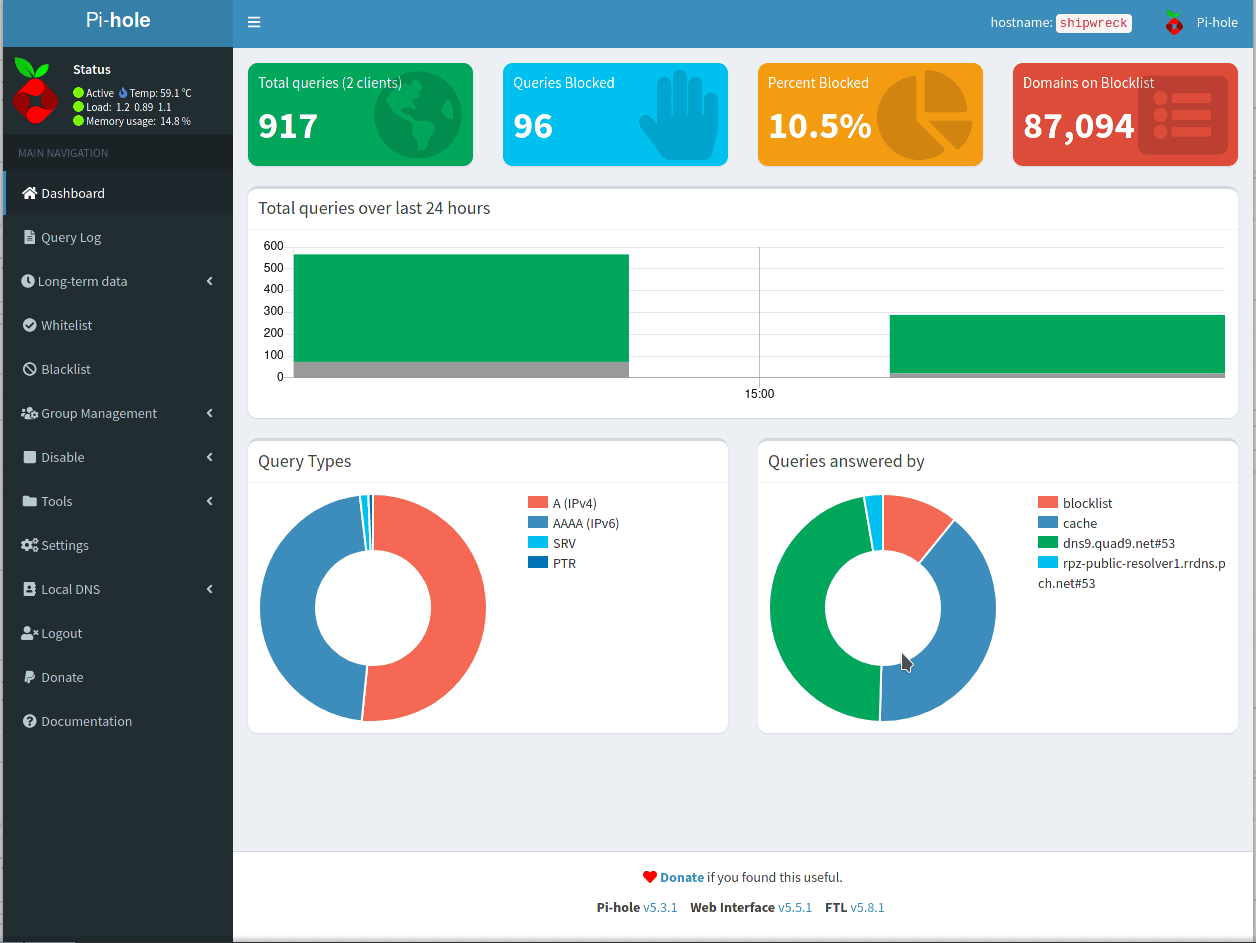This screenshot has height=943, width=1256.
Task: Click the Disable stop-square icon
Action: 29,457
